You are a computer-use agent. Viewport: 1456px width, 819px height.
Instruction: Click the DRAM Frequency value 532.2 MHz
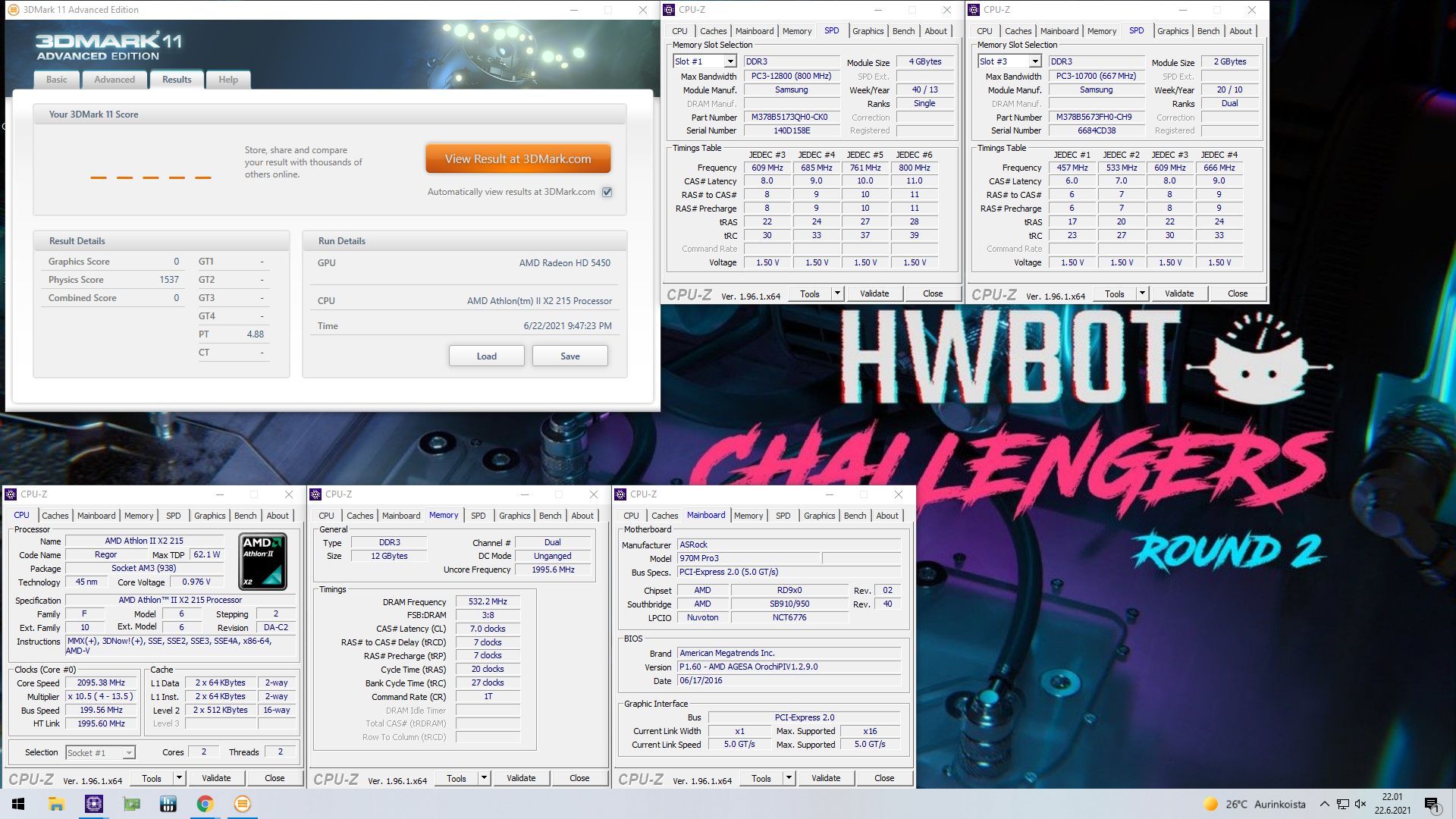coord(488,602)
